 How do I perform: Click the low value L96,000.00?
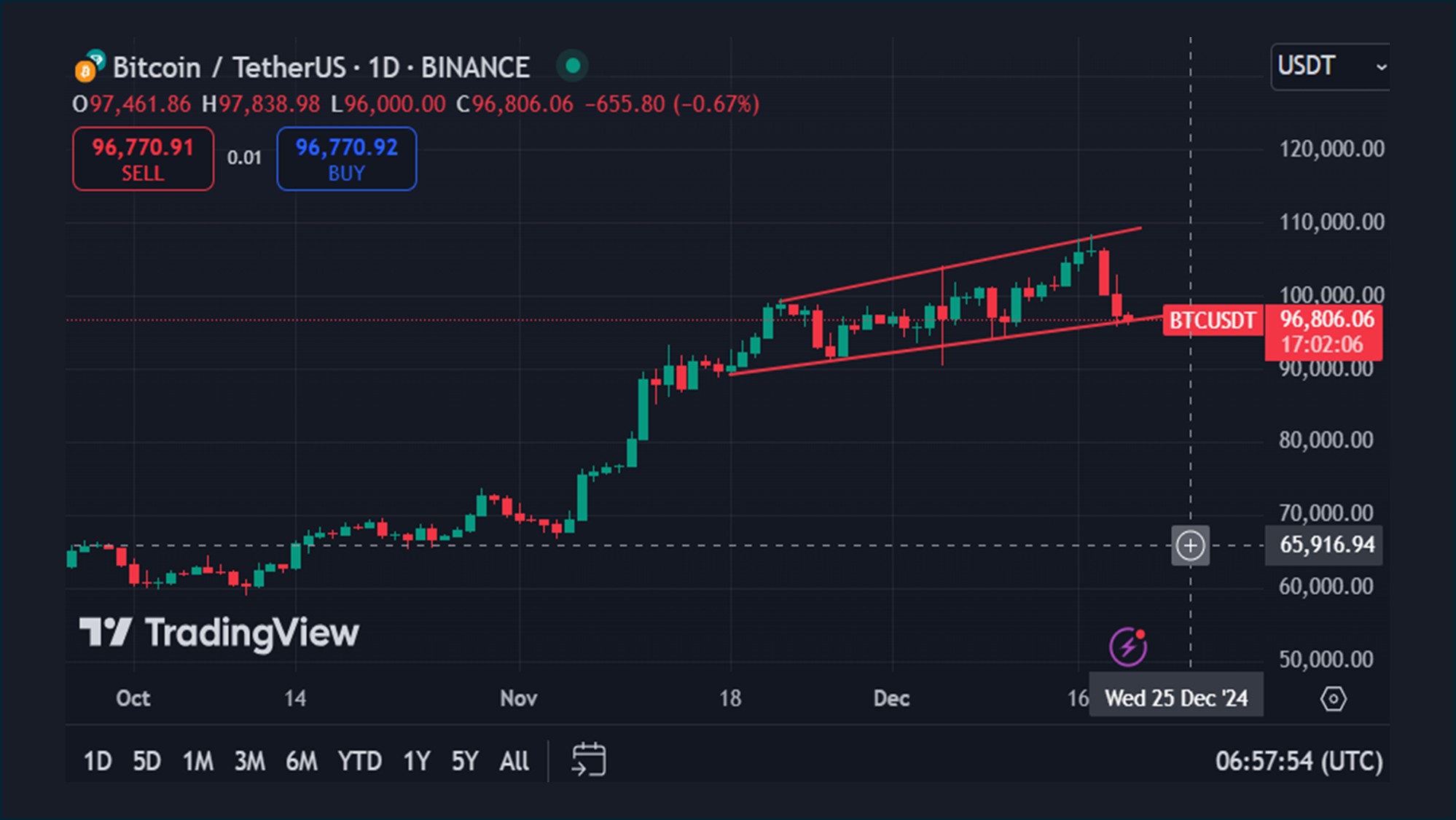tap(388, 104)
